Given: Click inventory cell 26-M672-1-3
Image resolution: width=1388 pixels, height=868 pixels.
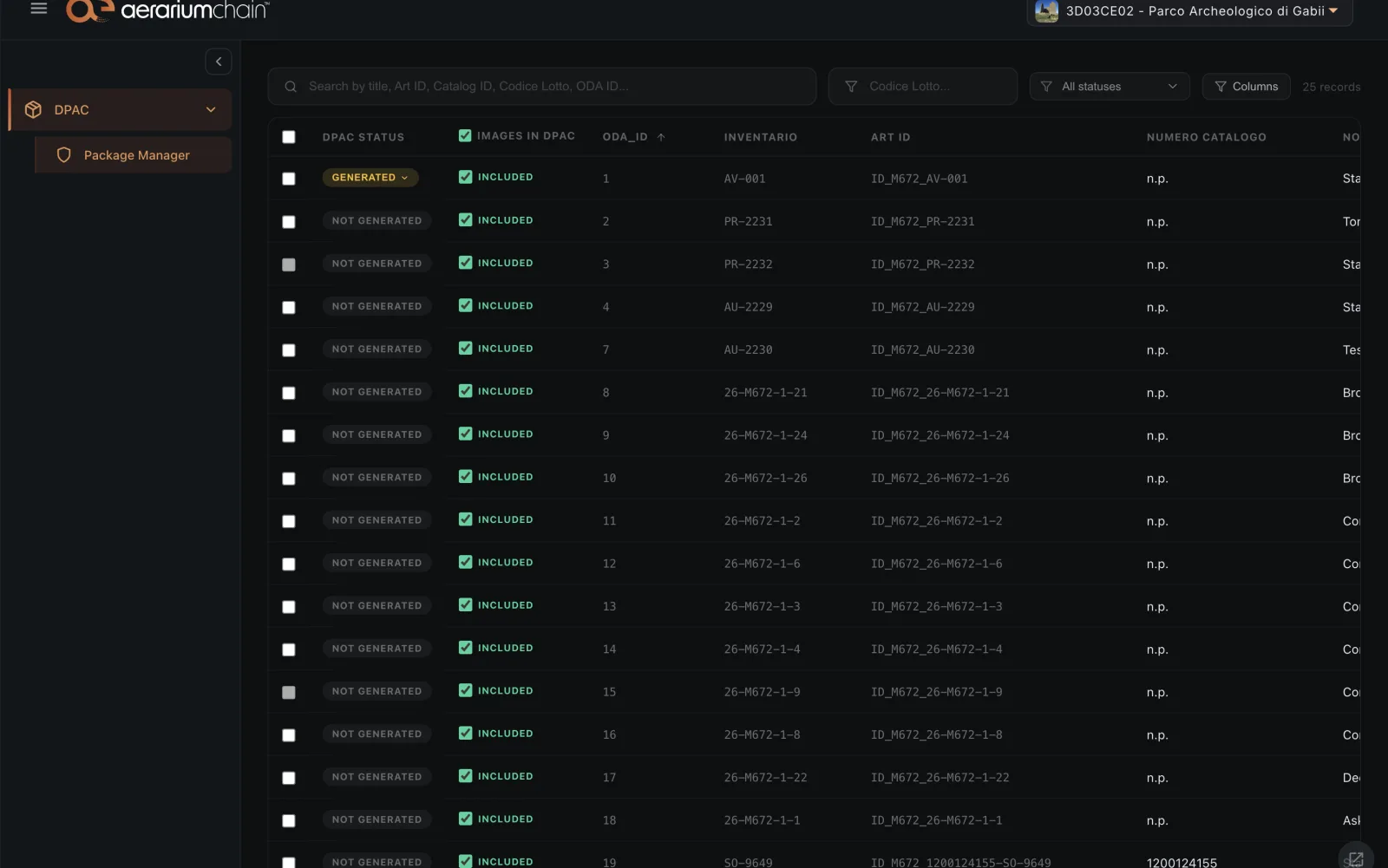Looking at the screenshot, I should tap(763, 607).
